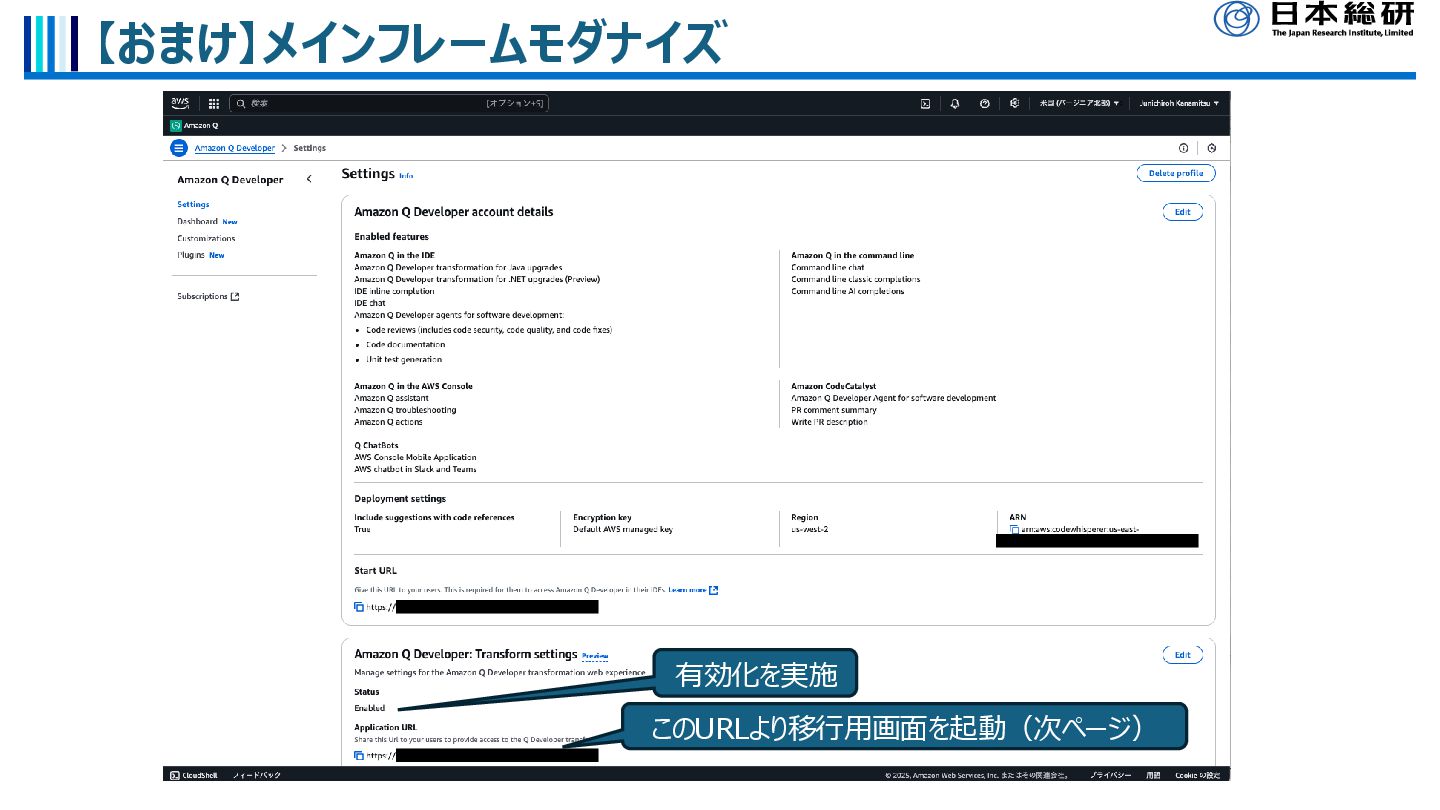Copy the Application URL with copy icon
1440x810 pixels.
(359, 756)
